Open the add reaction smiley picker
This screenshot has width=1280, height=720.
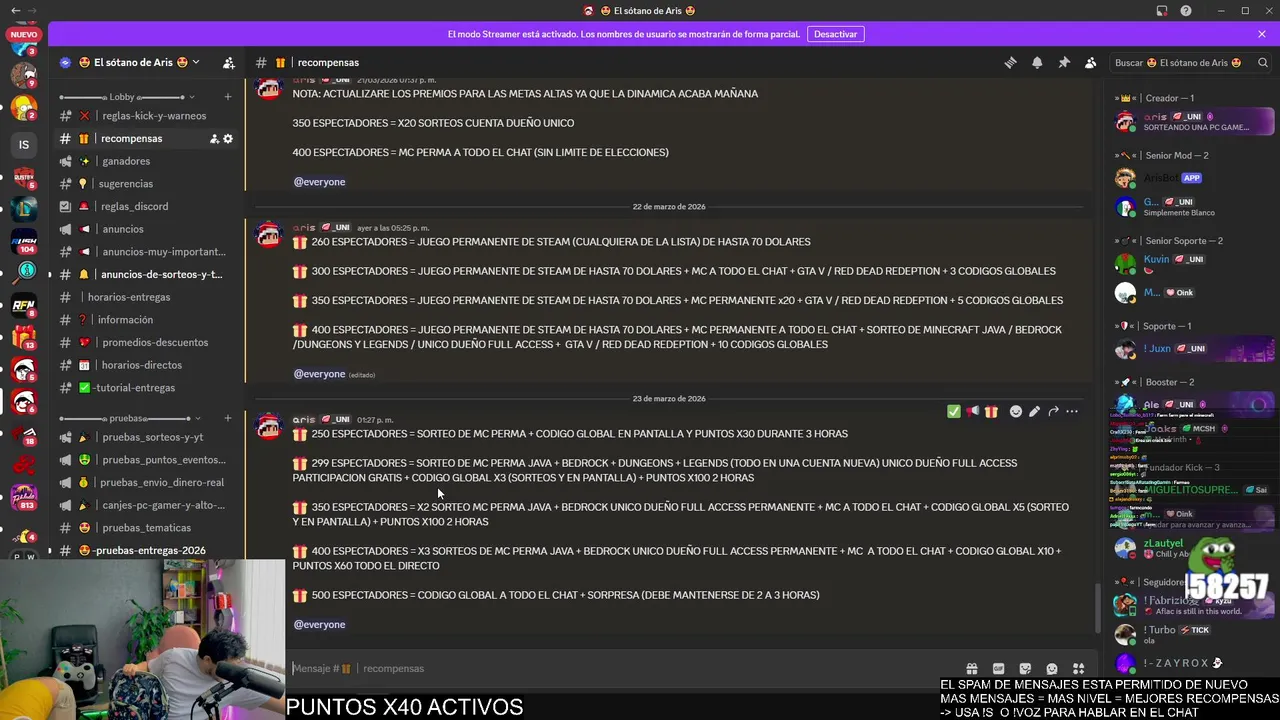pos(1016,411)
